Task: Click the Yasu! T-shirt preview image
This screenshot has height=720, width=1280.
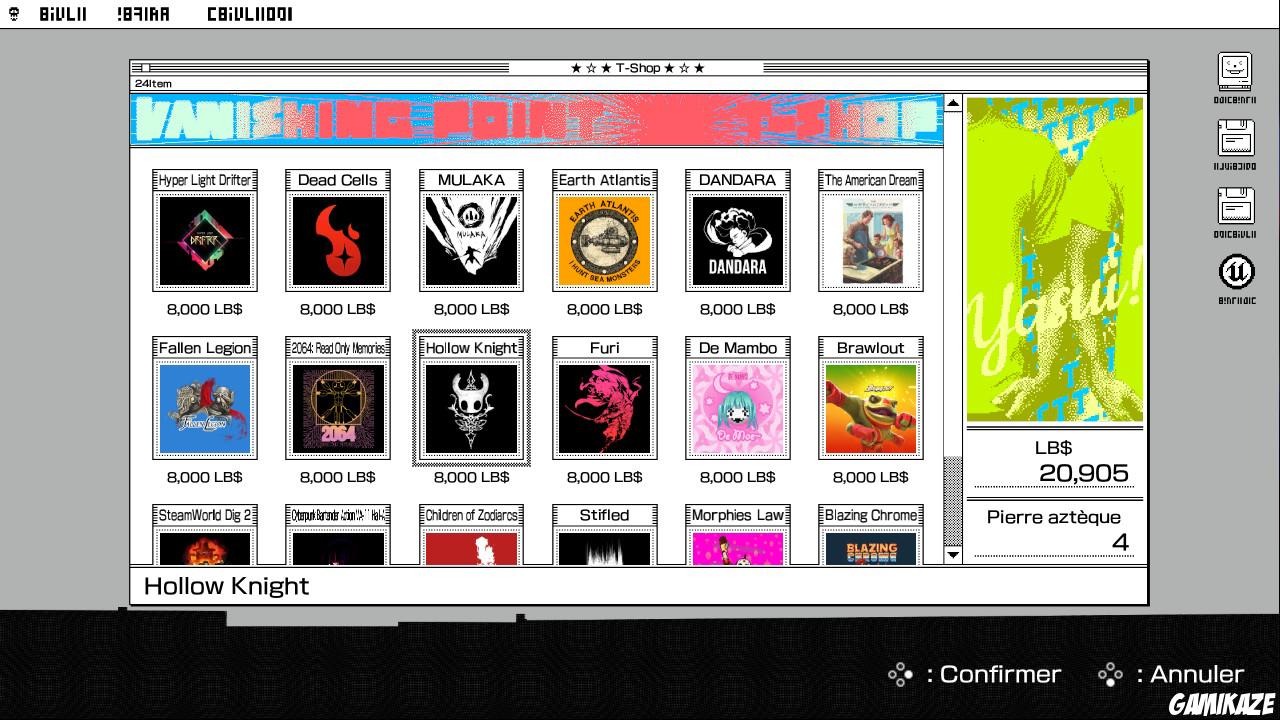Action: [1055, 259]
